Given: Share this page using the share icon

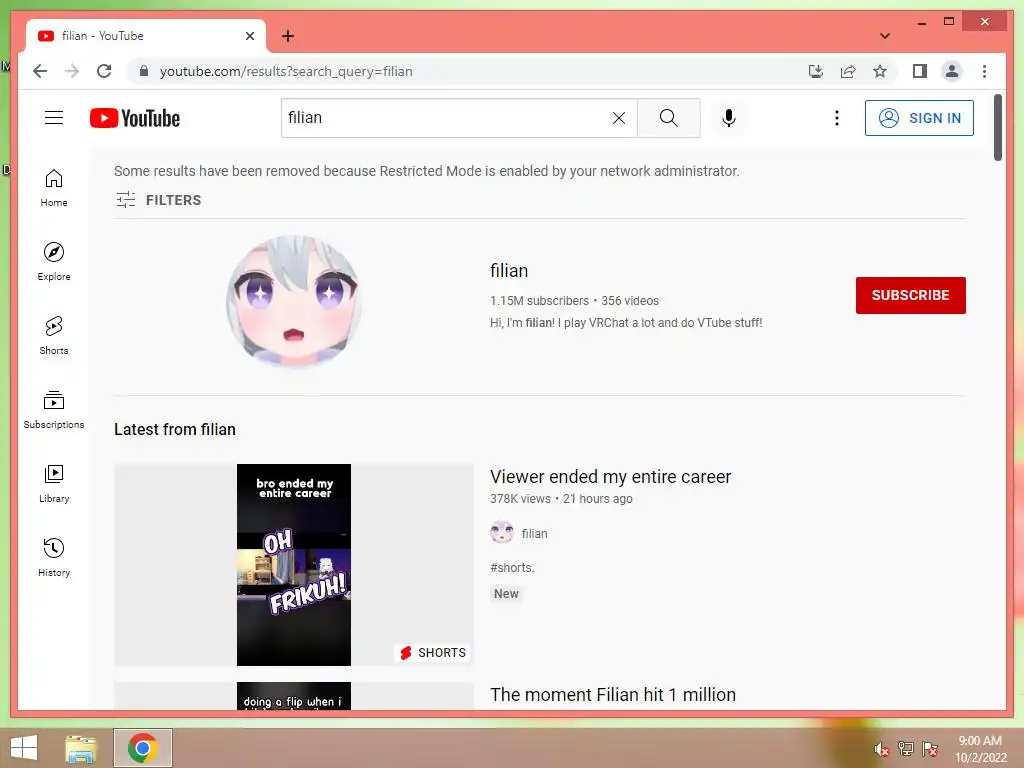Looking at the screenshot, I should click(848, 71).
